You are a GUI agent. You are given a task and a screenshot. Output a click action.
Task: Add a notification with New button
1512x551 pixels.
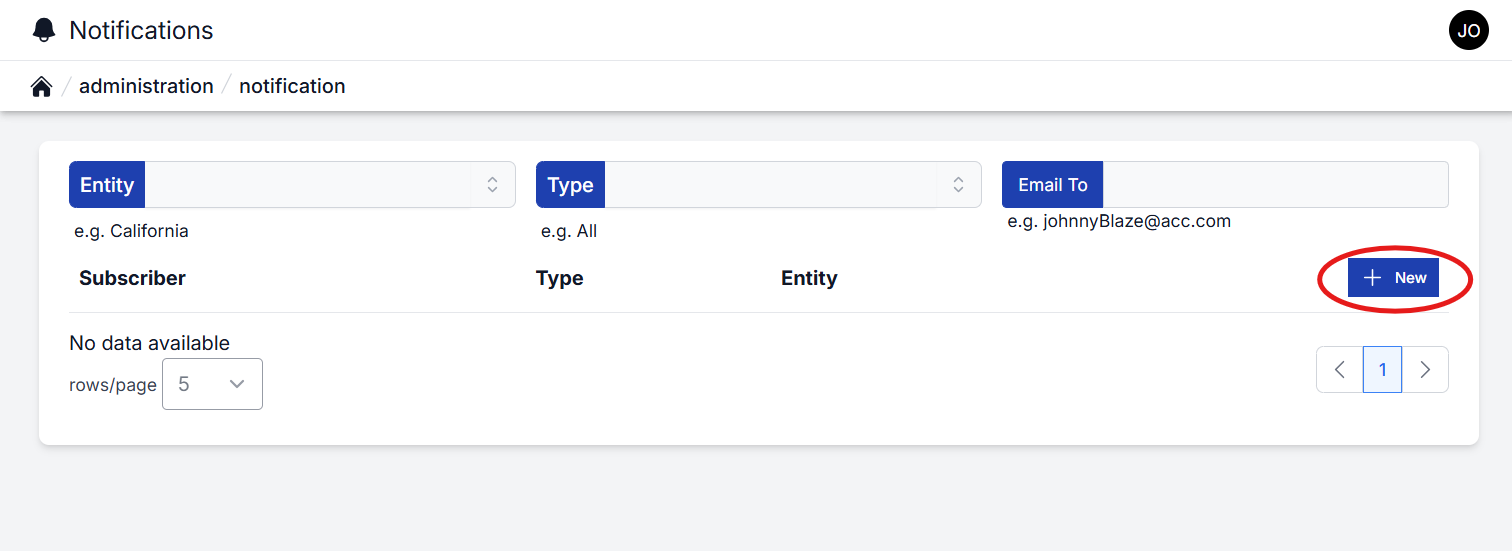[1393, 278]
